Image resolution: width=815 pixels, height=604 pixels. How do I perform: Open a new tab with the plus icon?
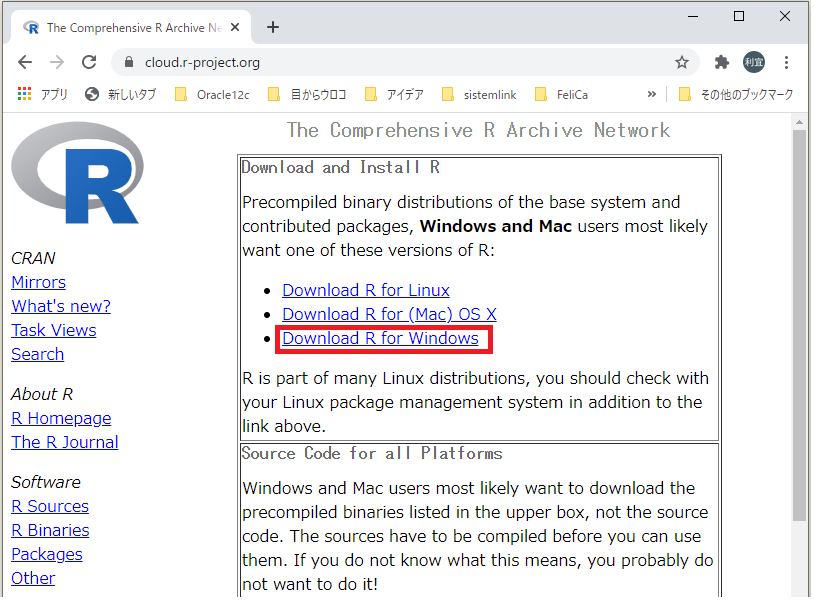point(273,27)
